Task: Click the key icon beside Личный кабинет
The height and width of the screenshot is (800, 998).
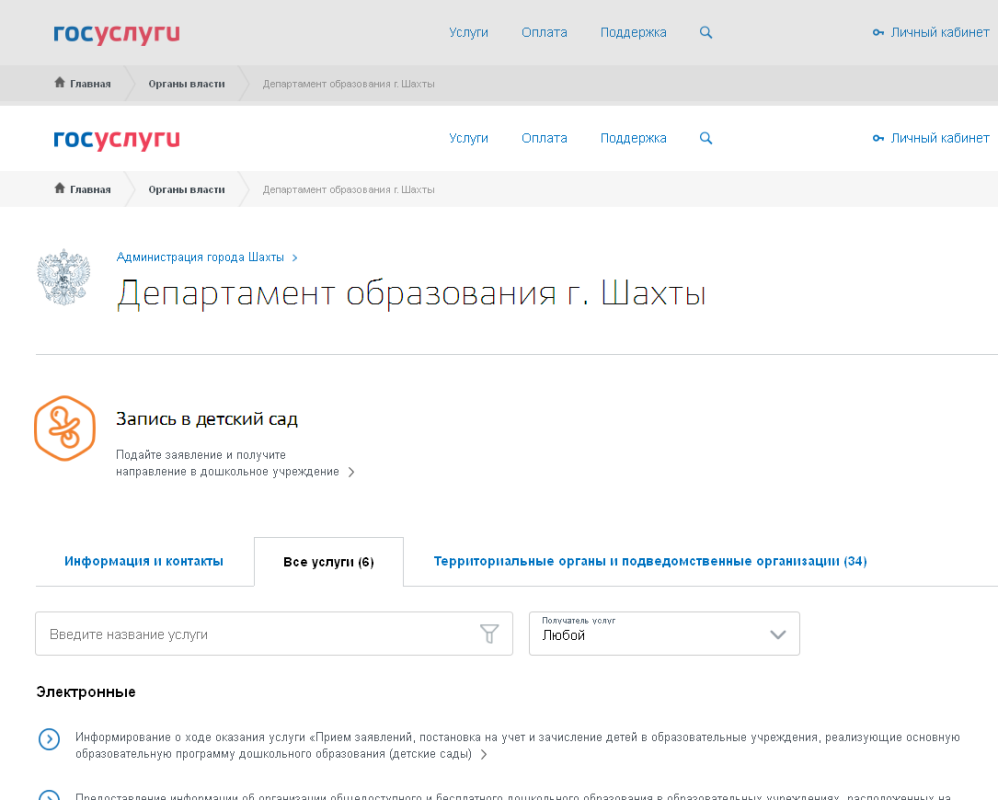Action: pyautogui.click(x=878, y=139)
